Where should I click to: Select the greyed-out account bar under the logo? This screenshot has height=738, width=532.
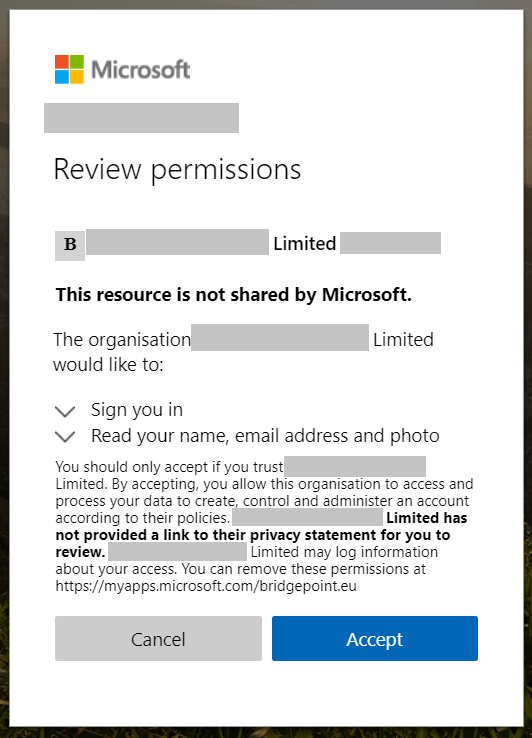point(141,118)
